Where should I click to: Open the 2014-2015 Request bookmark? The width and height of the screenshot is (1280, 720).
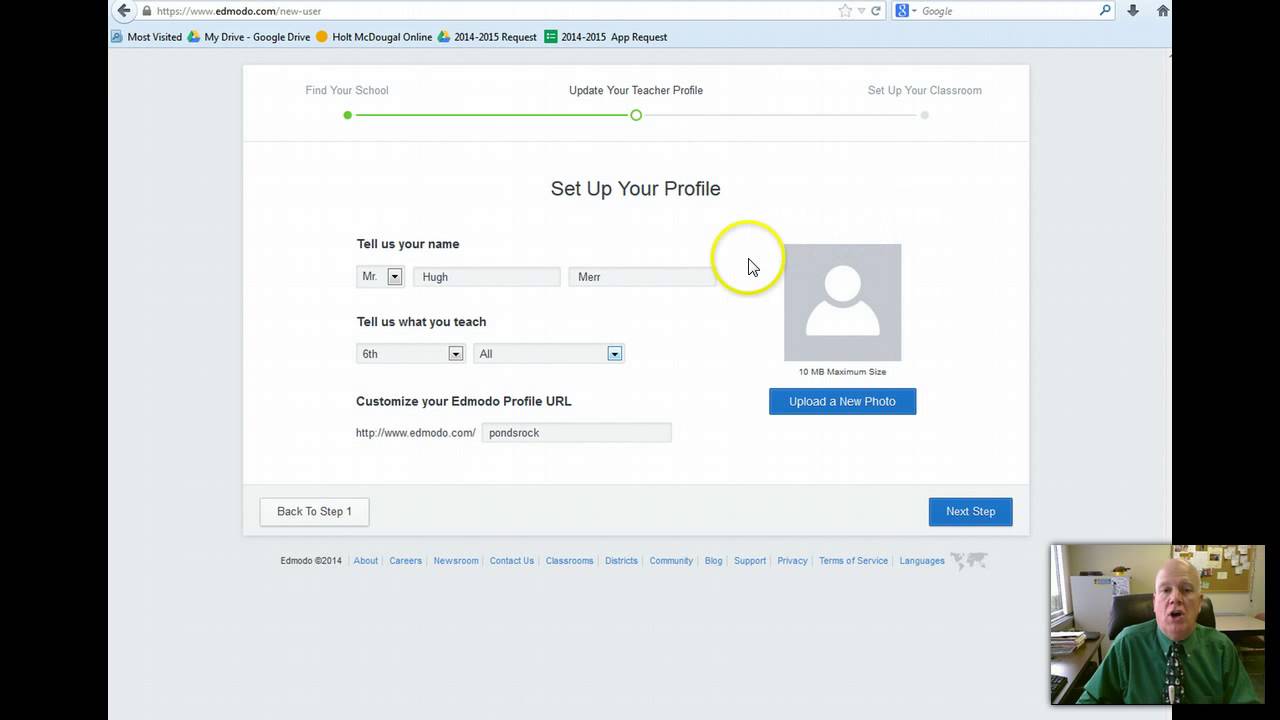[487, 37]
